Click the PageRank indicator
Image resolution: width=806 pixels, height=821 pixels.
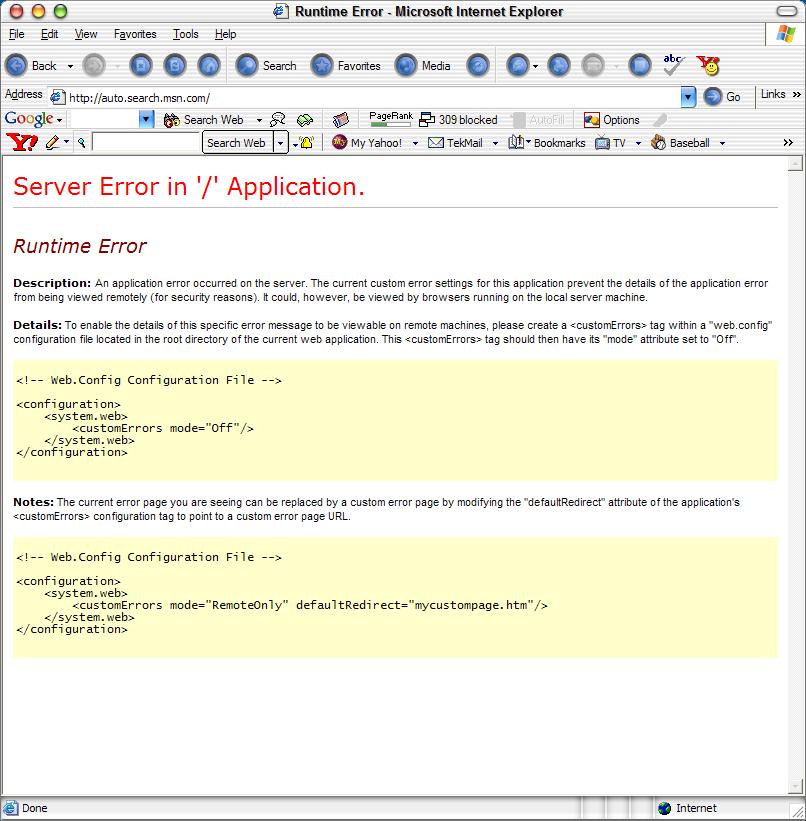click(x=391, y=119)
